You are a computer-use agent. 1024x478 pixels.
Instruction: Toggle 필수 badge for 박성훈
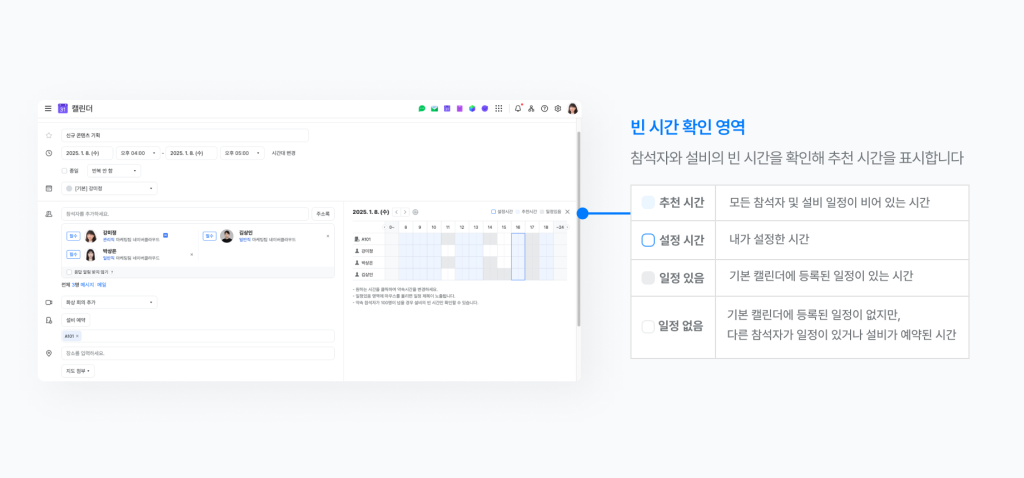pyautogui.click(x=72, y=254)
